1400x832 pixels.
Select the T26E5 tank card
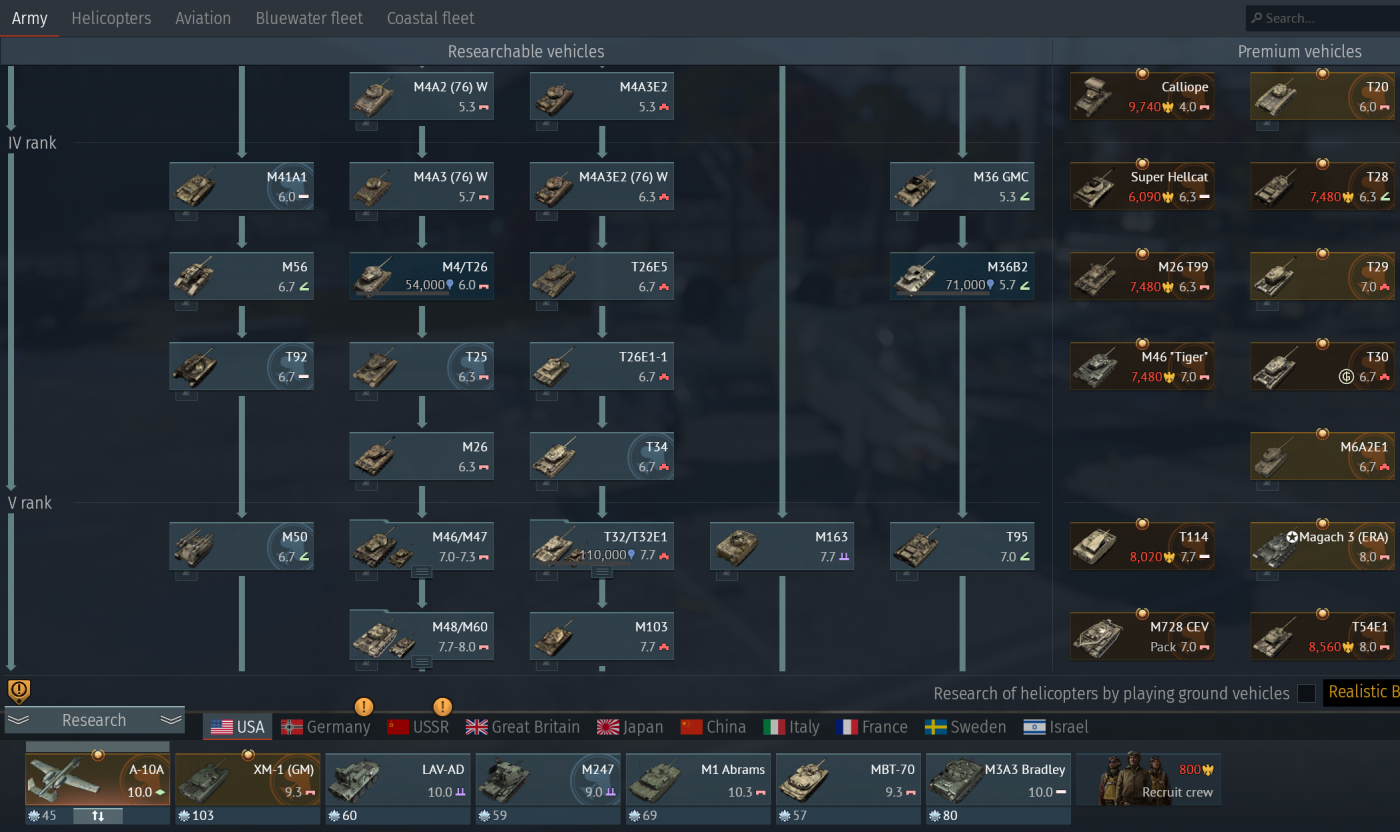click(x=601, y=276)
